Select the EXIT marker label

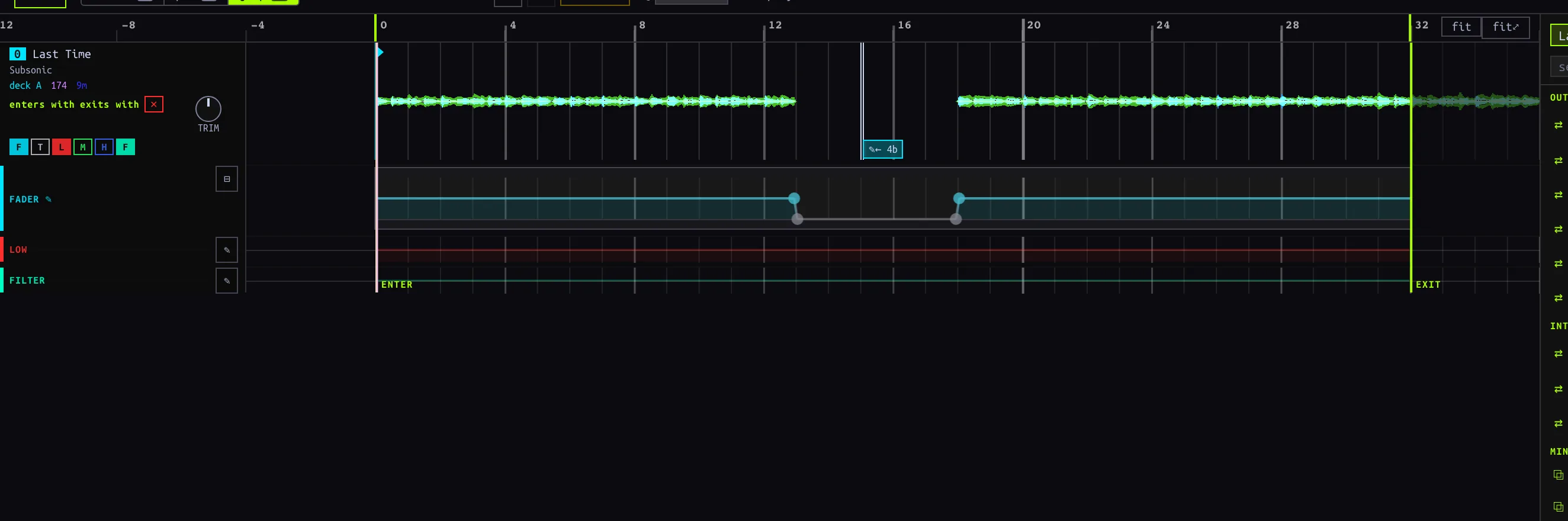coord(1428,284)
